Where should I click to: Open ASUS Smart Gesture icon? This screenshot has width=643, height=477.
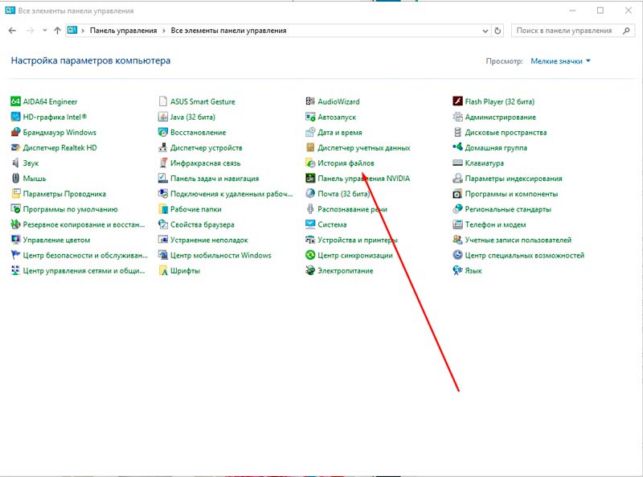[x=163, y=101]
